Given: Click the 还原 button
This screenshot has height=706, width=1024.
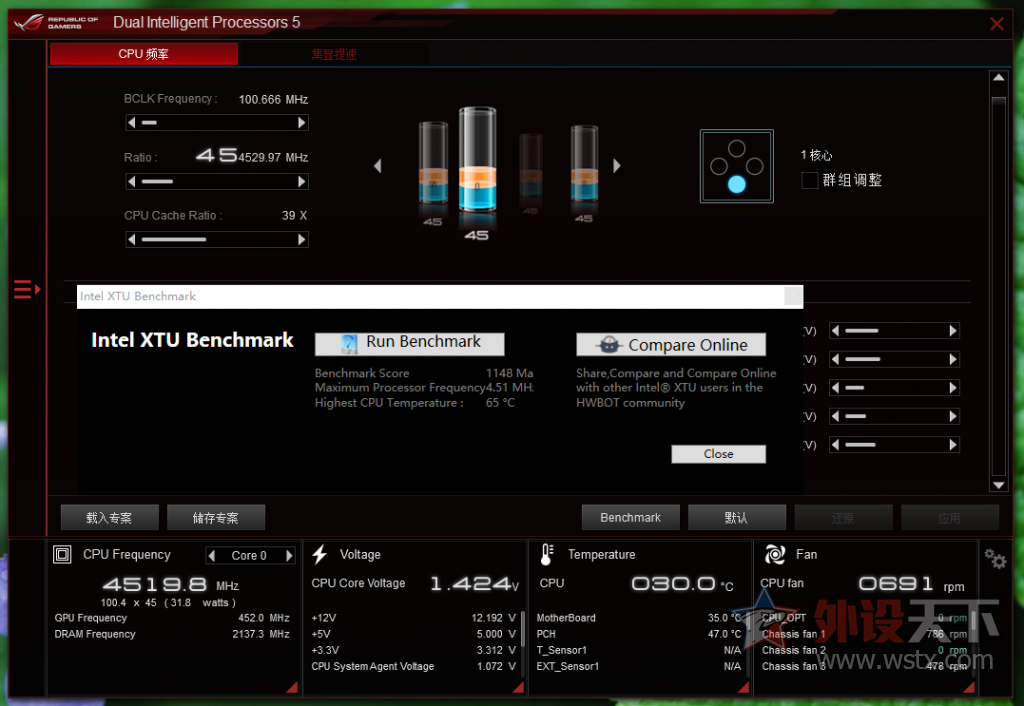Looking at the screenshot, I should coord(843,518).
